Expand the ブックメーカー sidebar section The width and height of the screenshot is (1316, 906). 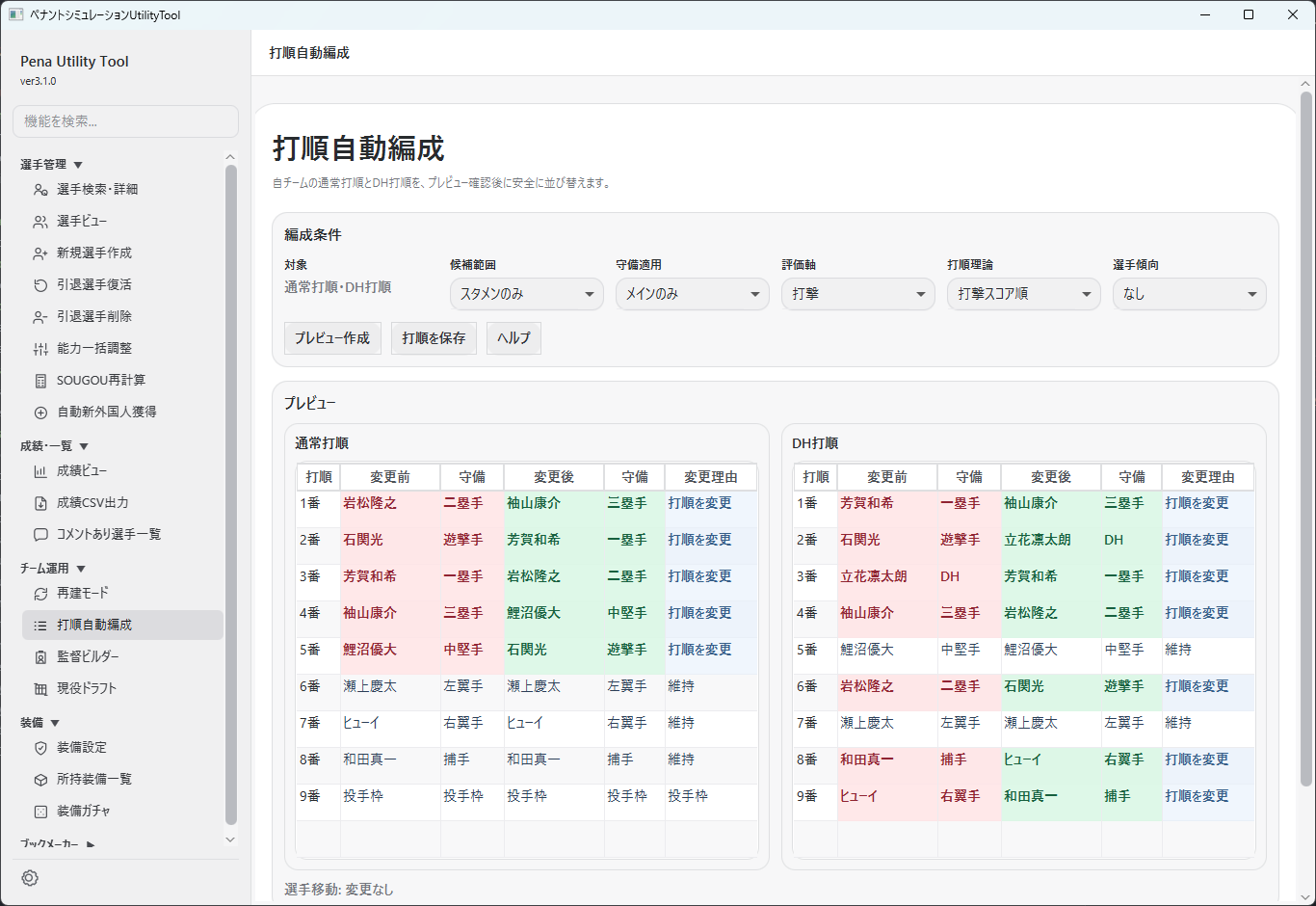tap(58, 844)
